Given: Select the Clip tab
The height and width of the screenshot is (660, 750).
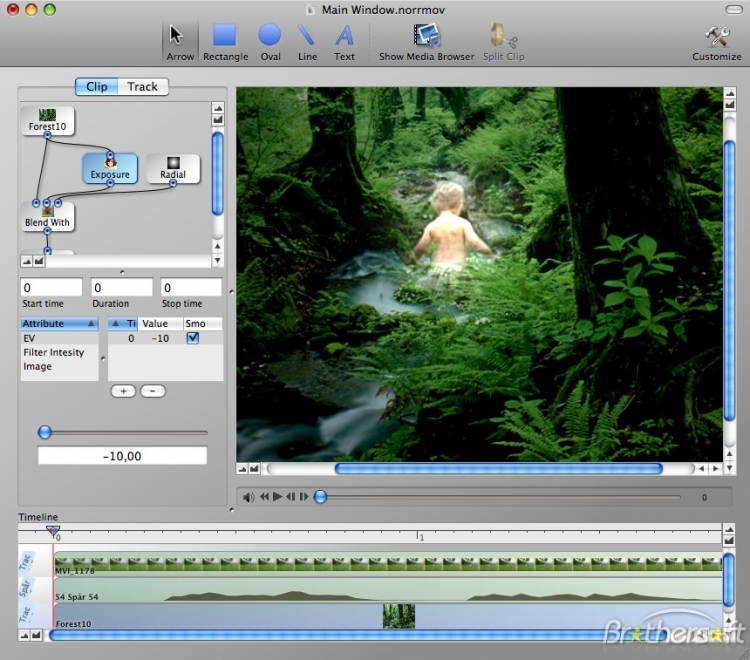Looking at the screenshot, I should pos(96,87).
